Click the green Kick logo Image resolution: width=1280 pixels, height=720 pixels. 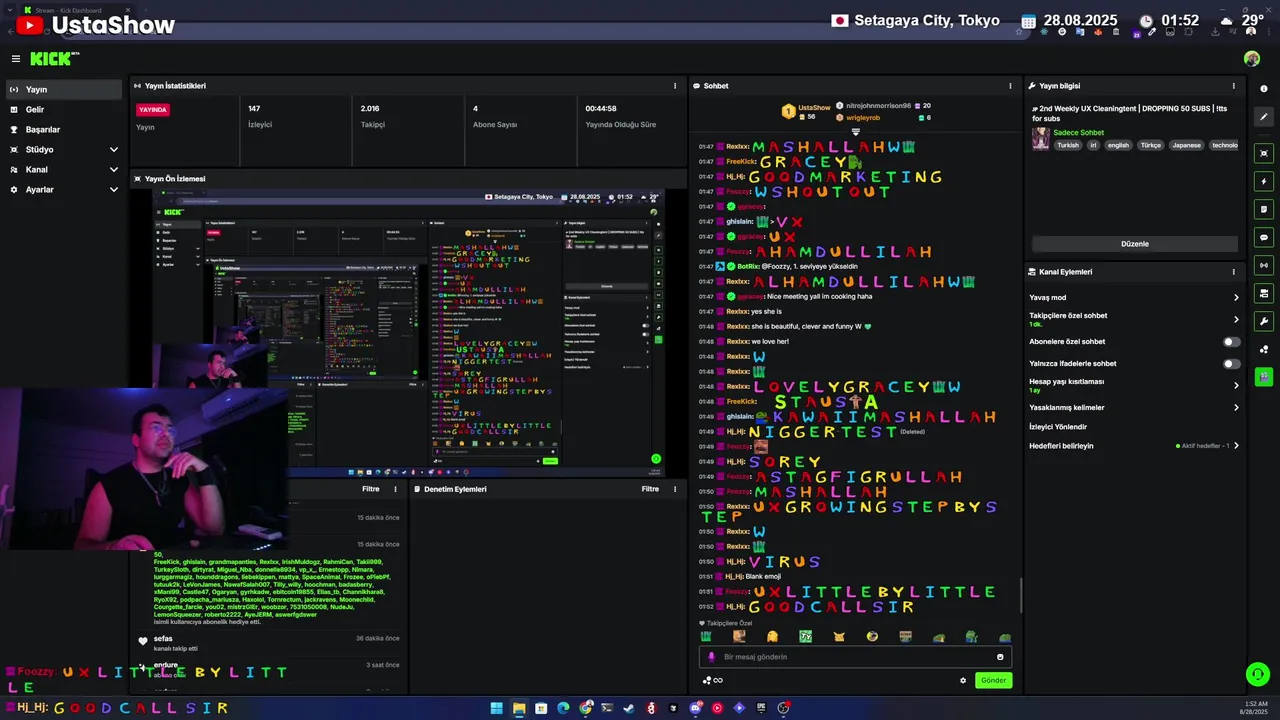(x=51, y=59)
